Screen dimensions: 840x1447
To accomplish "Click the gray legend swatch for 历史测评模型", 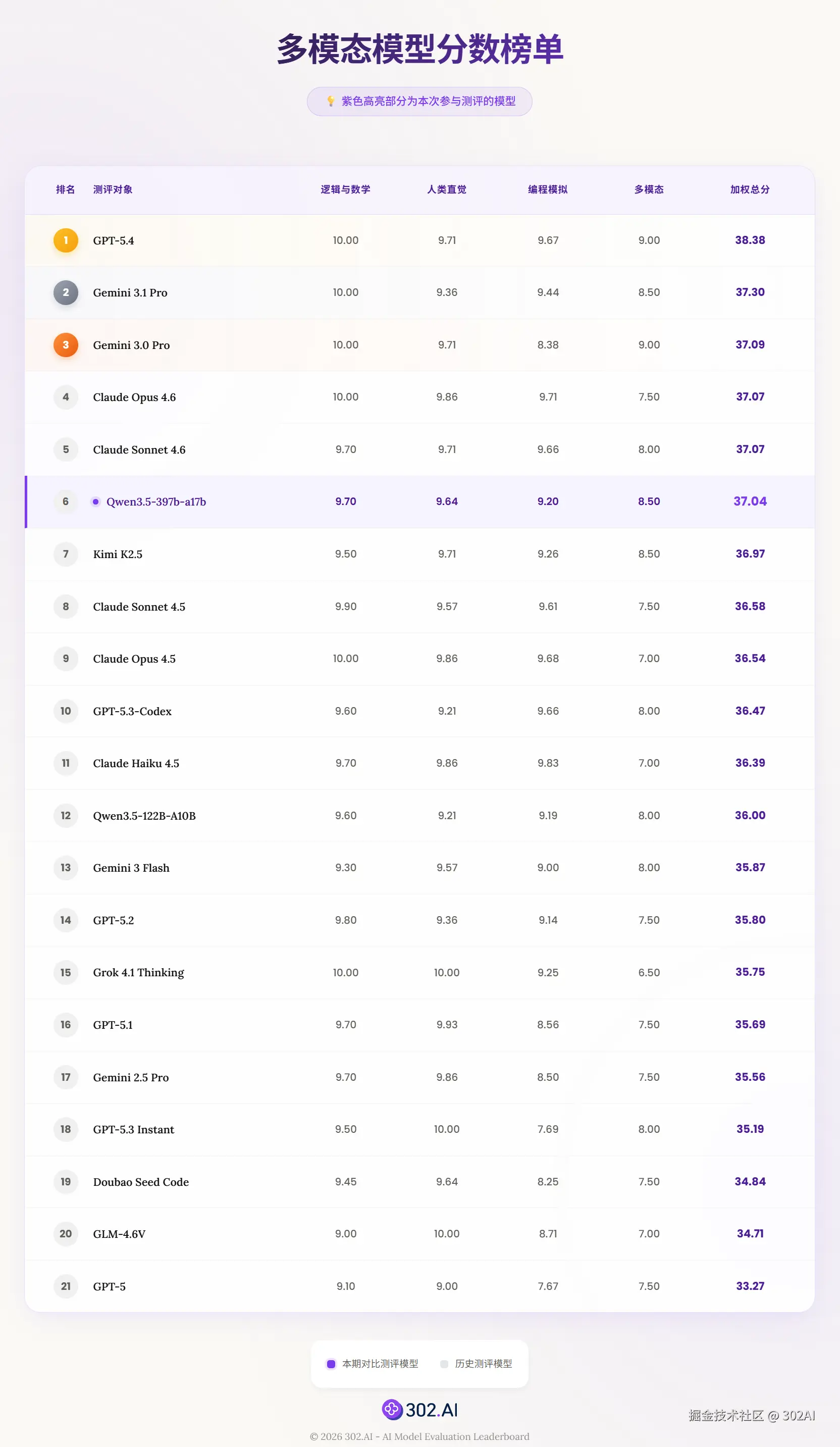I will [x=444, y=1364].
